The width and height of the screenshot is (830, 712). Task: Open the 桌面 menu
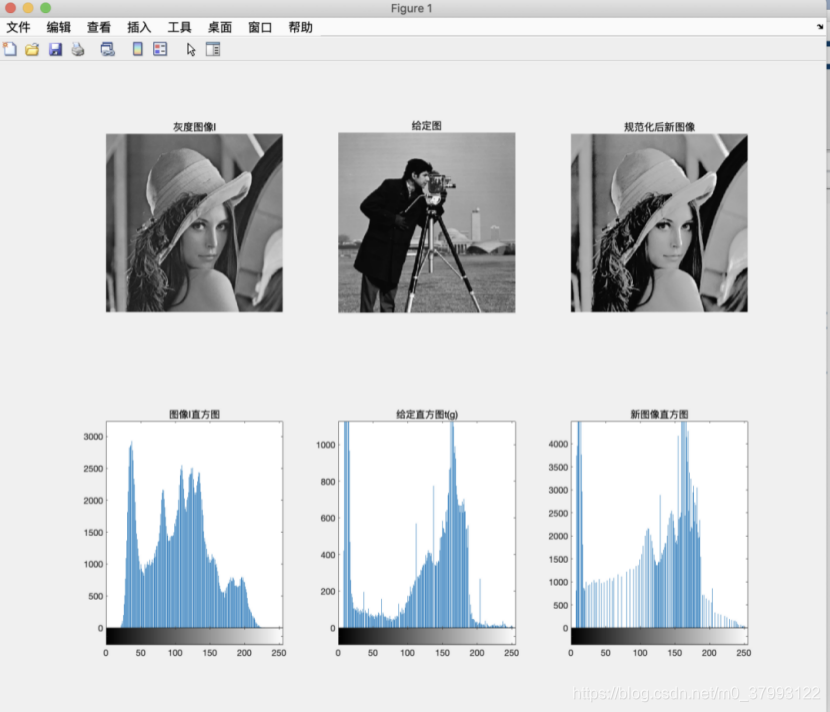click(x=220, y=28)
